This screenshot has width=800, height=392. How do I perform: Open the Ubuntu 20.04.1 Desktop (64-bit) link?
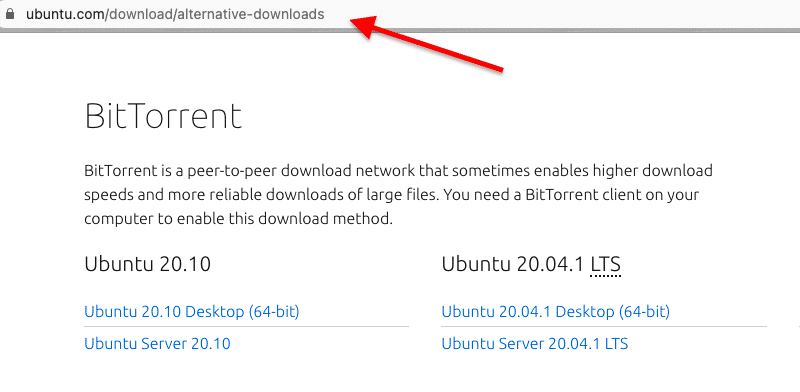(x=556, y=311)
